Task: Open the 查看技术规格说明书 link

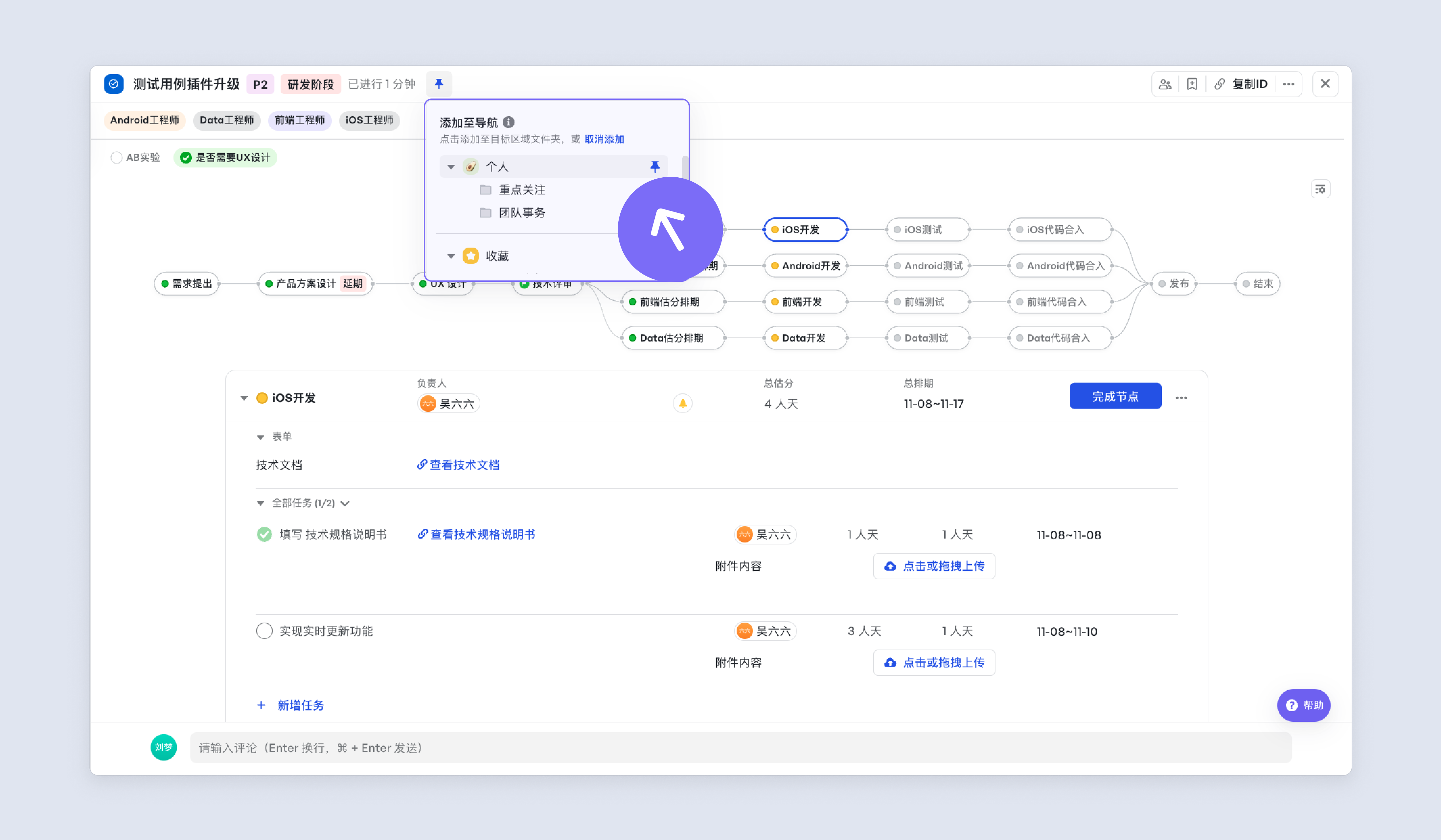Action: (476, 535)
